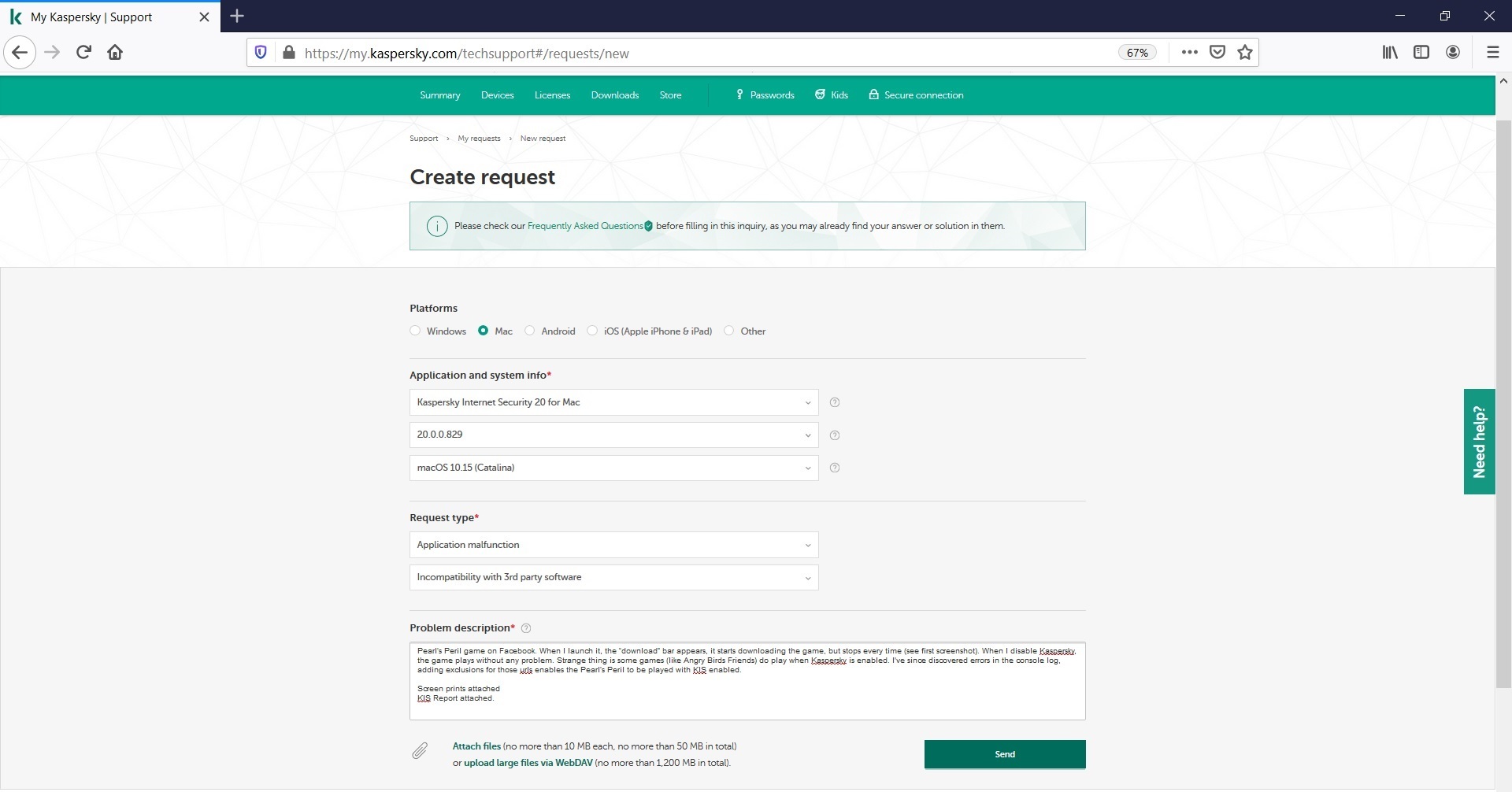
Task: Open the Kids menu item
Action: point(832,95)
